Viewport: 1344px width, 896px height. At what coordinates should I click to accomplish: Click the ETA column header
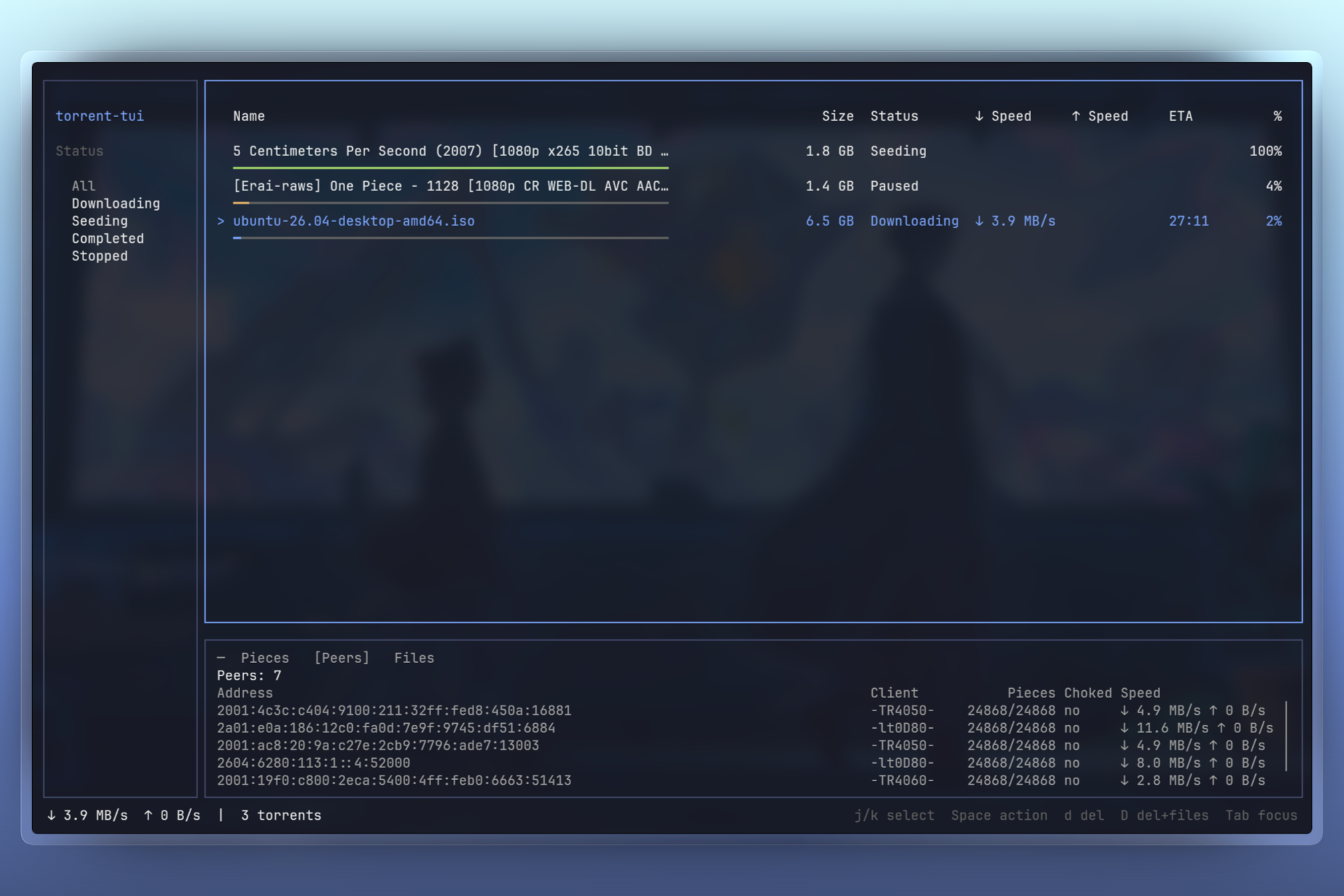point(1180,116)
